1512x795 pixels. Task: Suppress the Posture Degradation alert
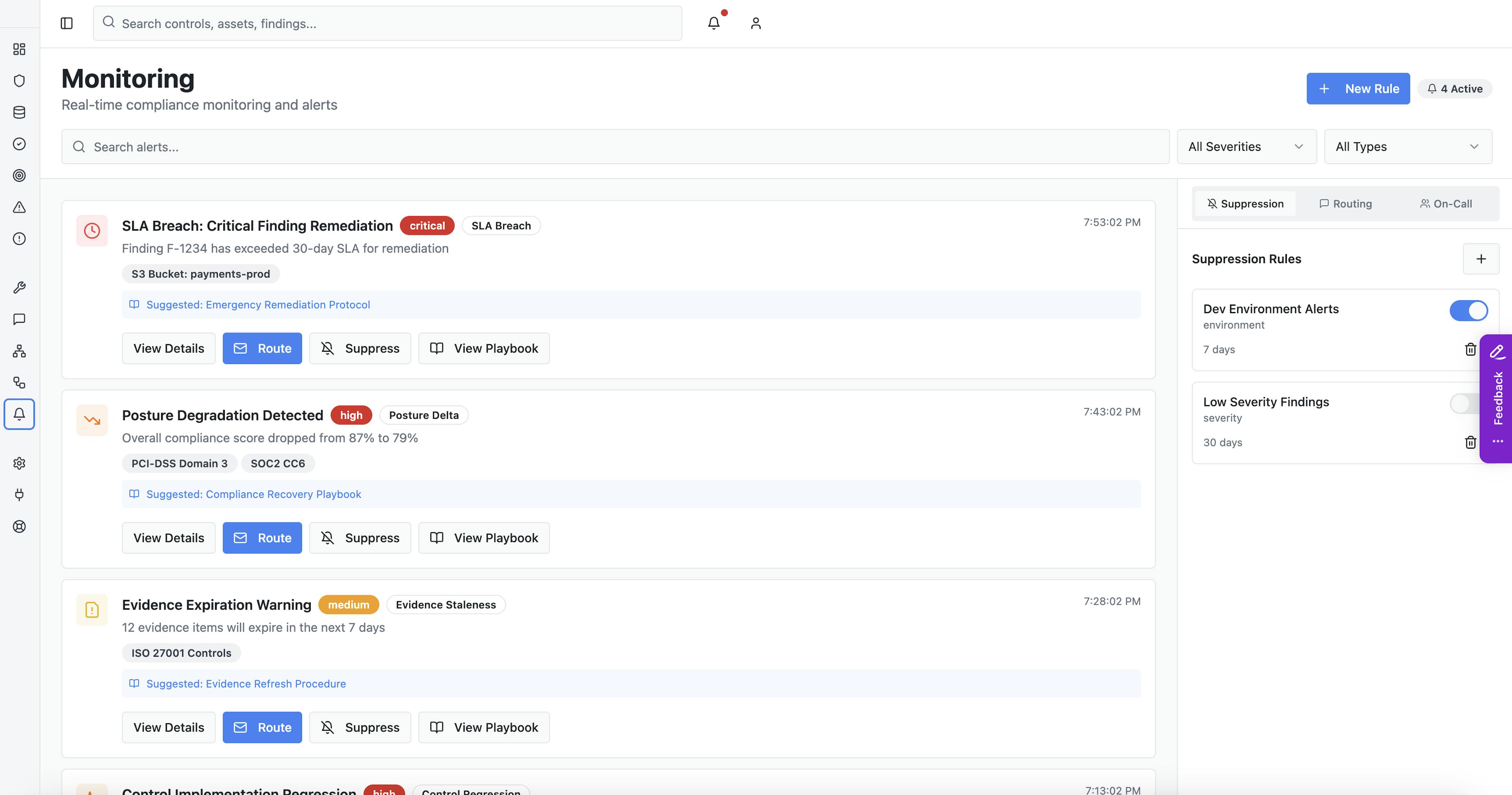tap(360, 538)
